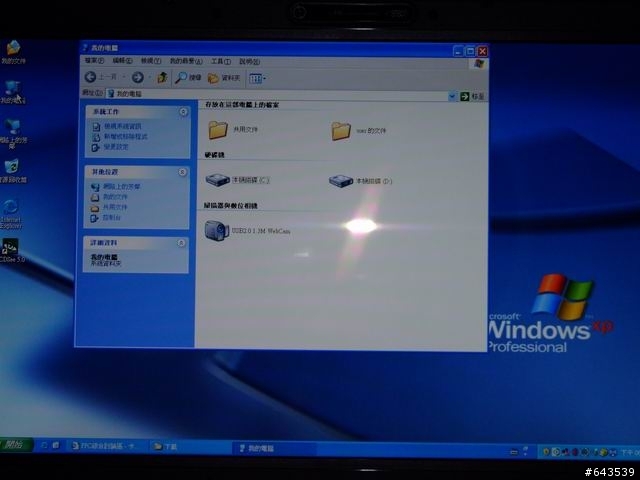The width and height of the screenshot is (640, 480).
Task: Select the 資源回收筒 recycle bin icon
Action: (13, 171)
